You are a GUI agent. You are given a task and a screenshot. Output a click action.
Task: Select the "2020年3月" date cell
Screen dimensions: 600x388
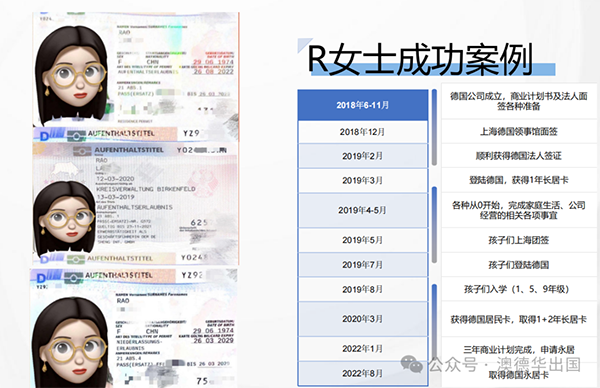363,319
